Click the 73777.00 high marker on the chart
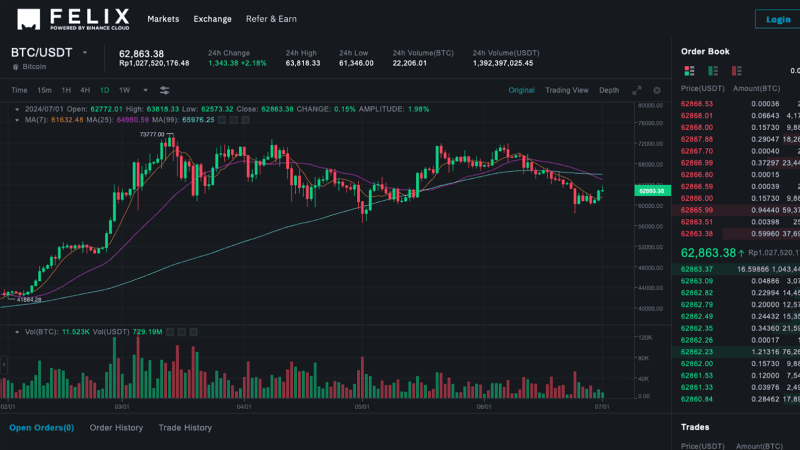Screen dimensions: 800x450 (152, 135)
